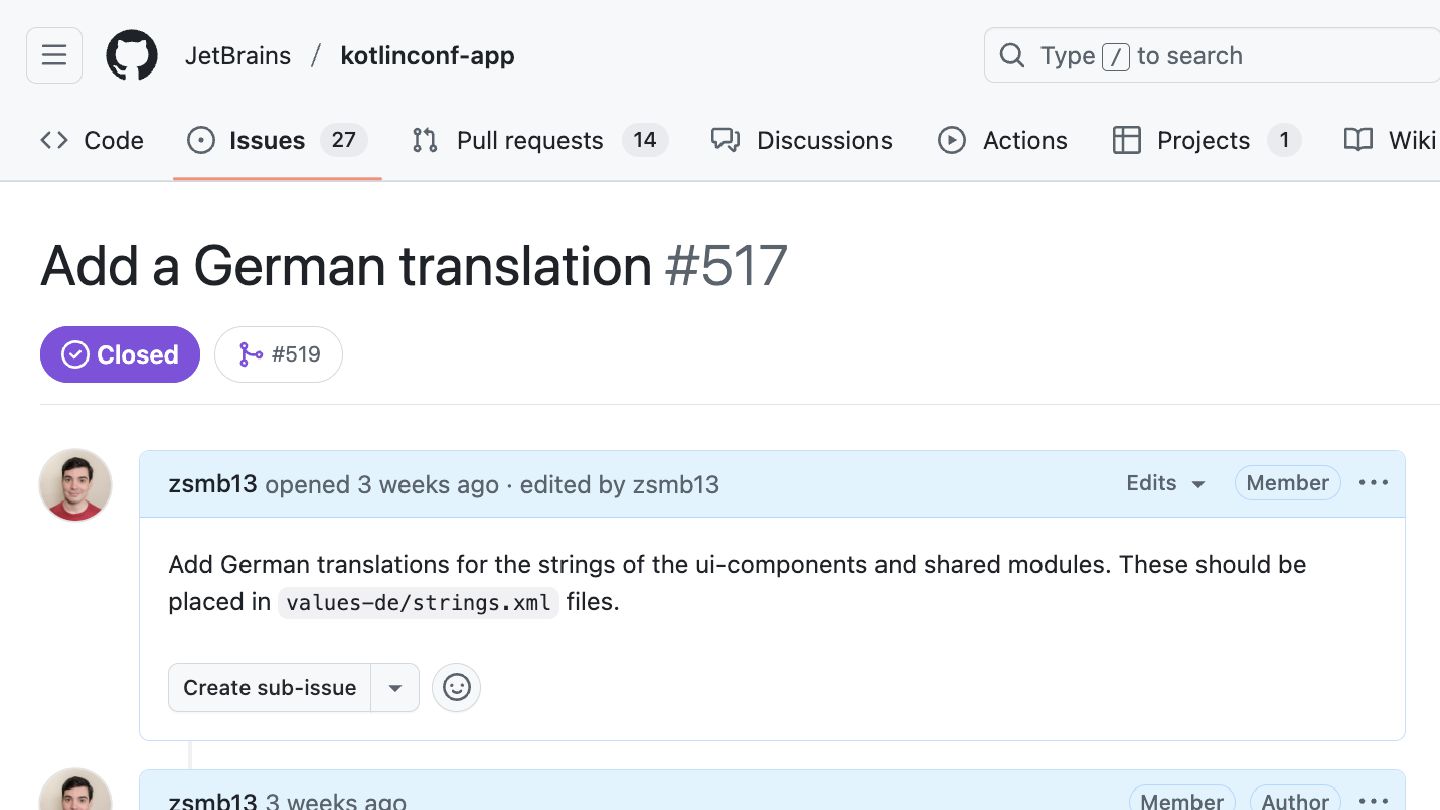Open the Wiki tab
The height and width of the screenshot is (810, 1440).
[x=1390, y=140]
